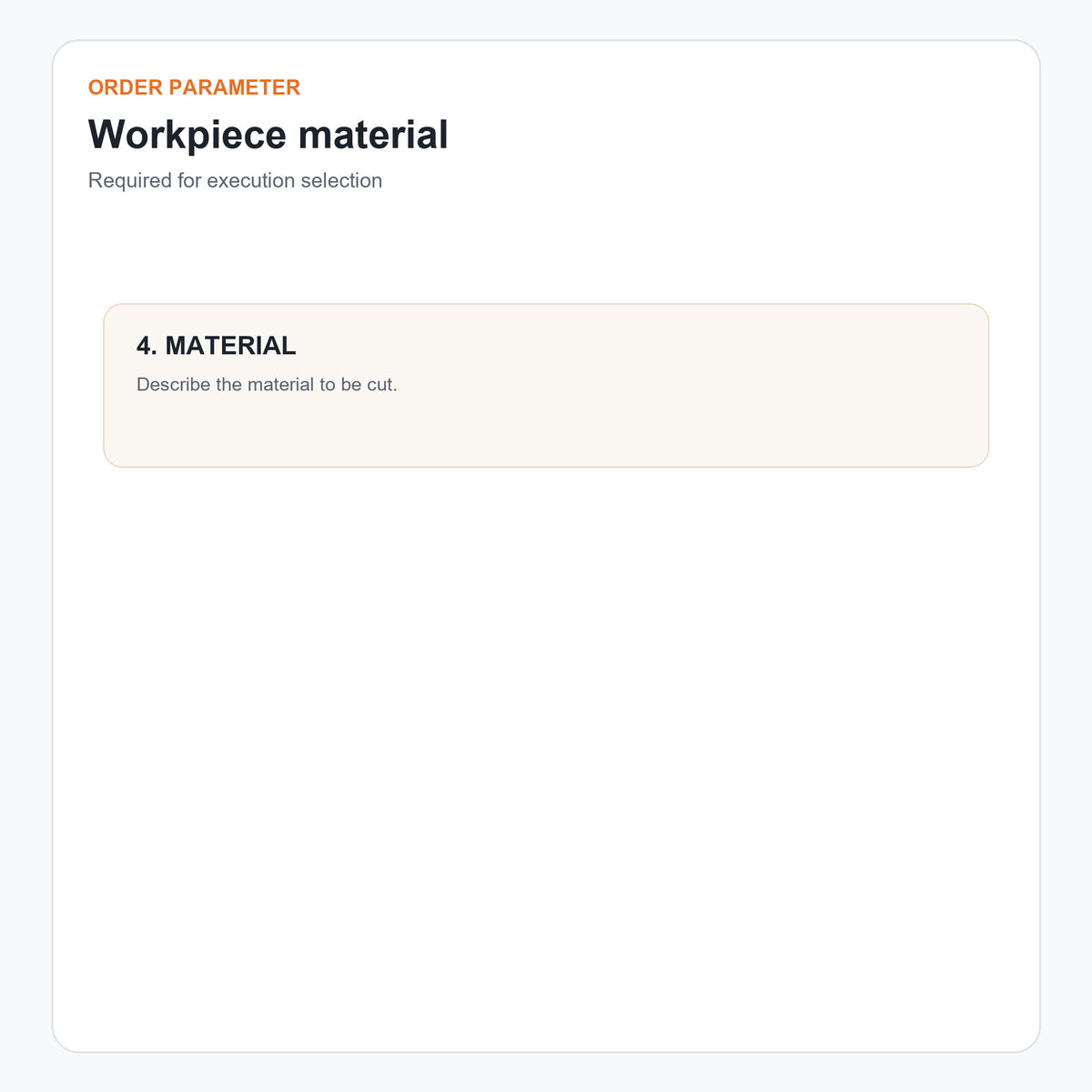Click the word 'material' in the card description
The width and height of the screenshot is (1092, 1092).
280,384
